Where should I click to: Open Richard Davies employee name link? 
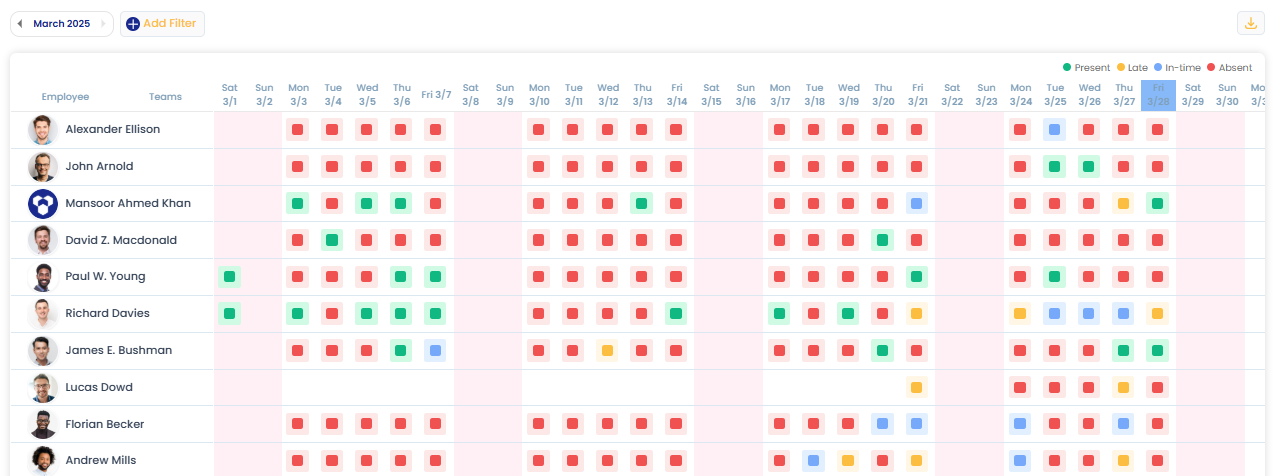[x=107, y=314]
